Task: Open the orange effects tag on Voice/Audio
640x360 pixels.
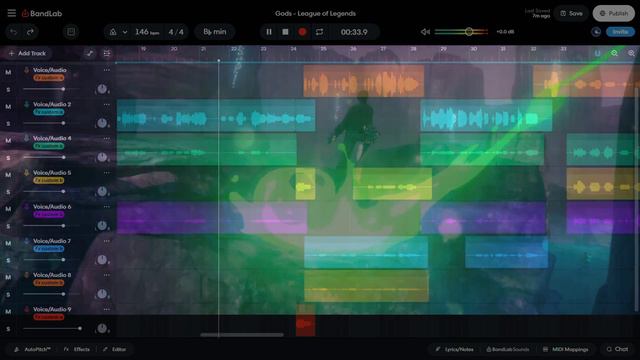Action: click(49, 78)
